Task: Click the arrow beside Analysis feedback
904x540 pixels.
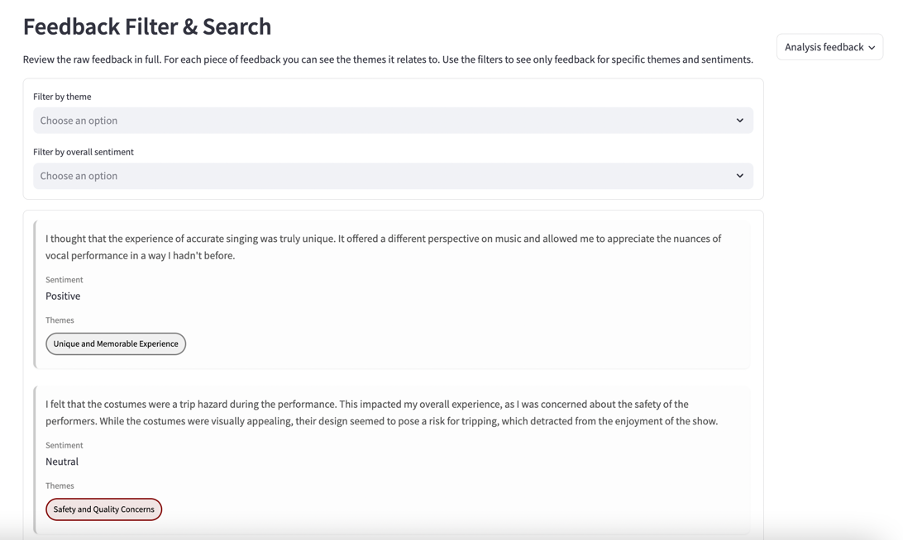Action: (x=872, y=48)
